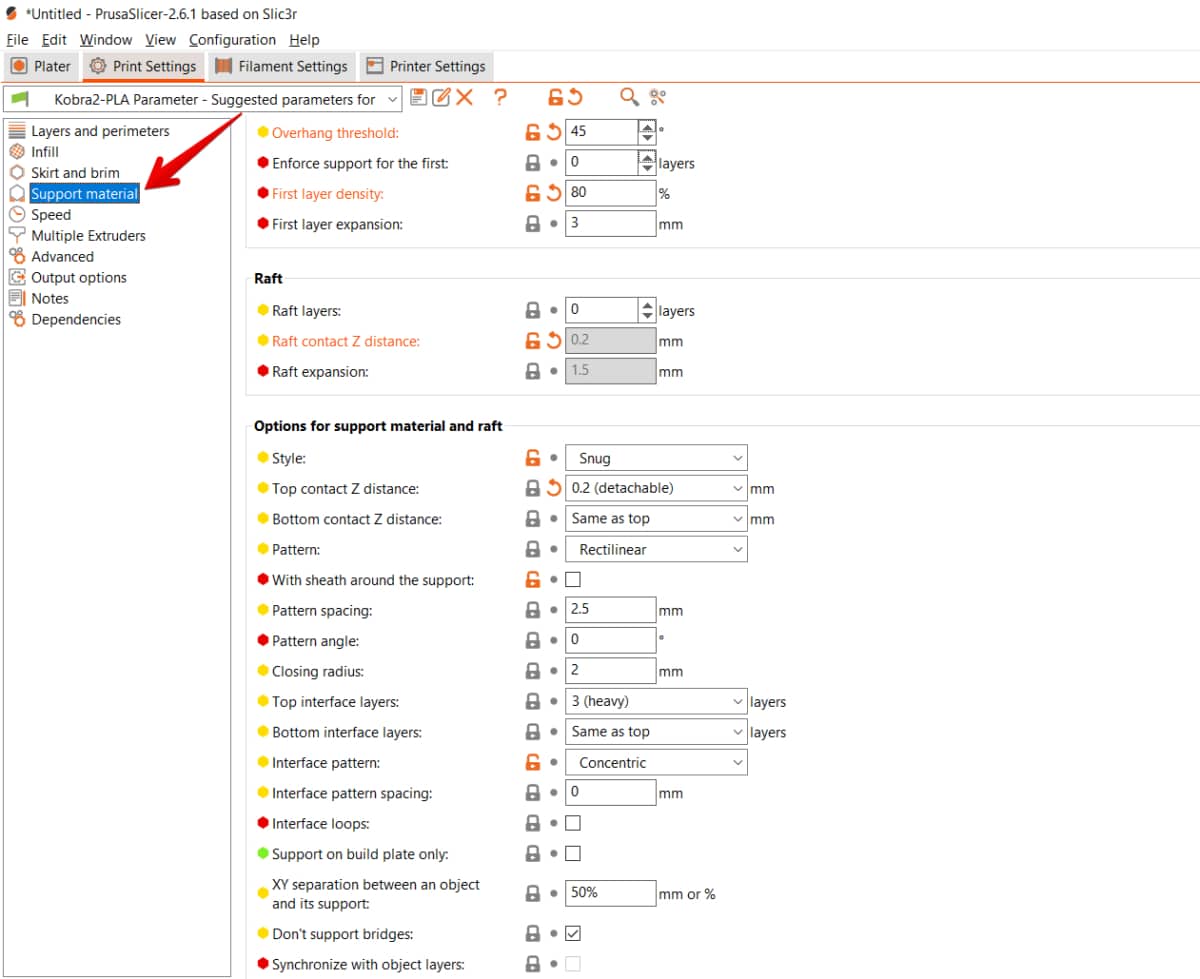Open the compare presets icon

click(x=657, y=97)
